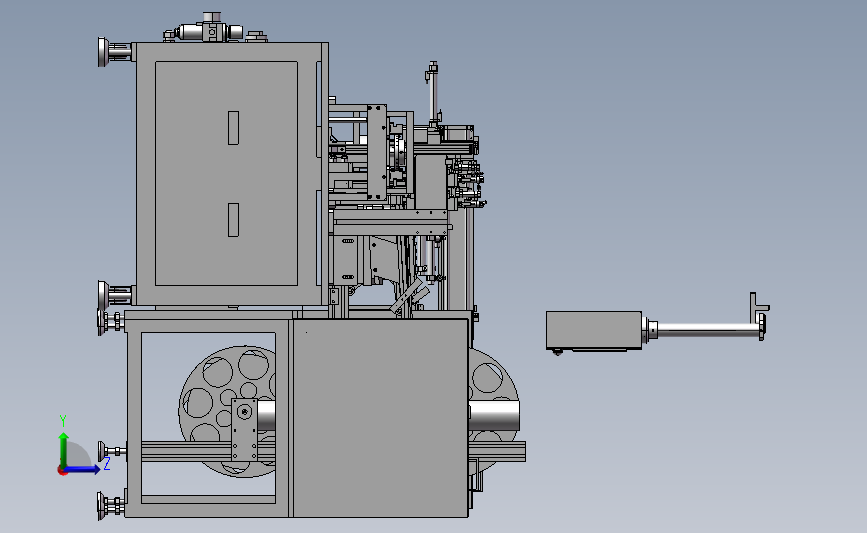The height and width of the screenshot is (533, 867).
Task: Select the lower rectangular slot in cabinet door
Action: [233, 220]
